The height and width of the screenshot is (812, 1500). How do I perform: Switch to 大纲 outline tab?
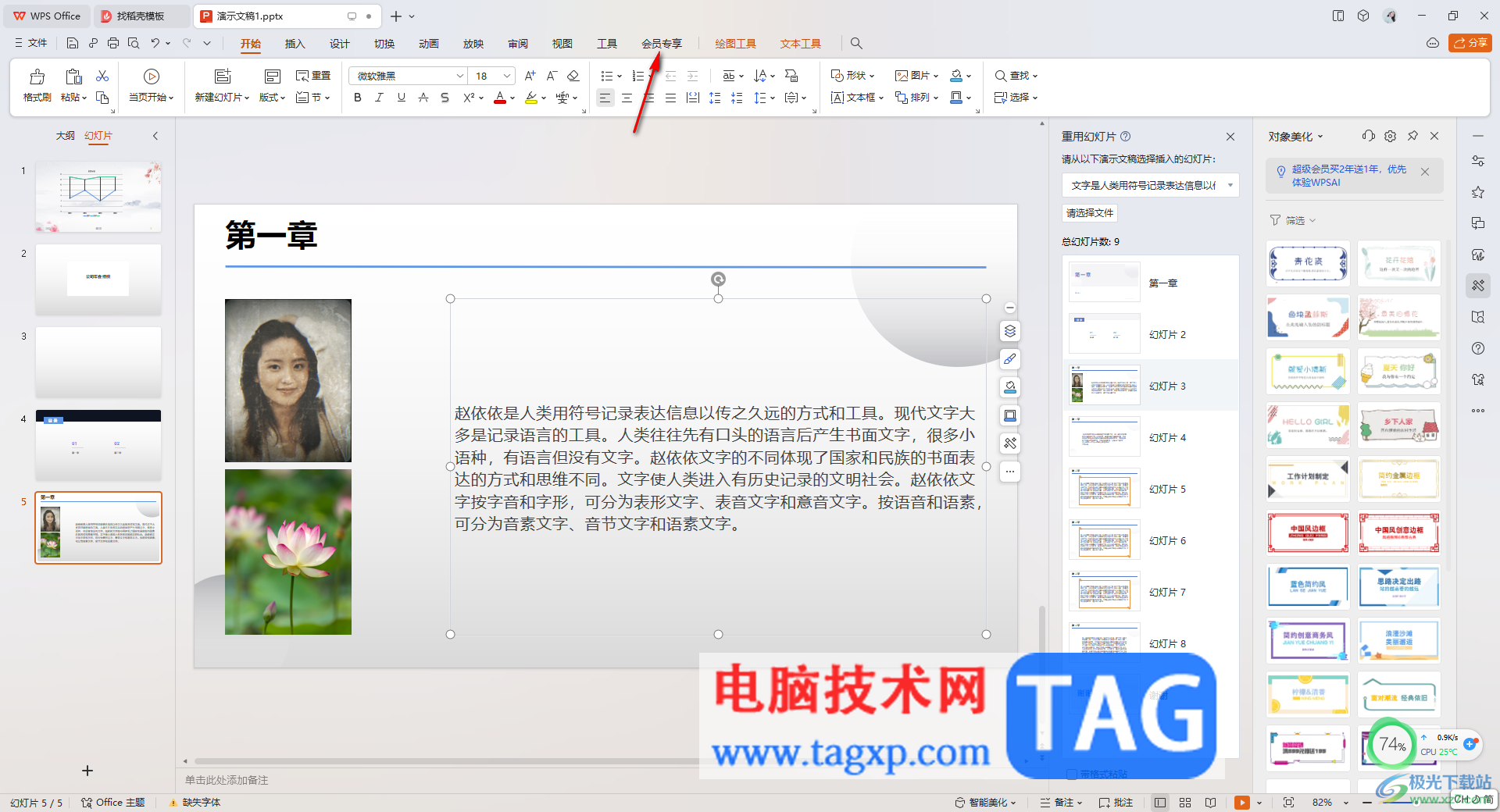[x=65, y=136]
